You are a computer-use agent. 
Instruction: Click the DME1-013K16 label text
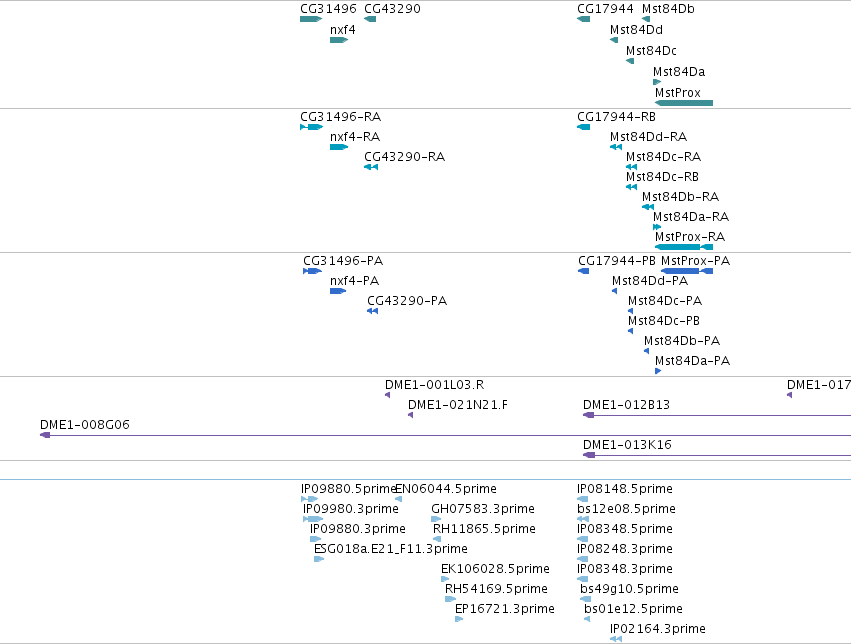pyautogui.click(x=627, y=445)
